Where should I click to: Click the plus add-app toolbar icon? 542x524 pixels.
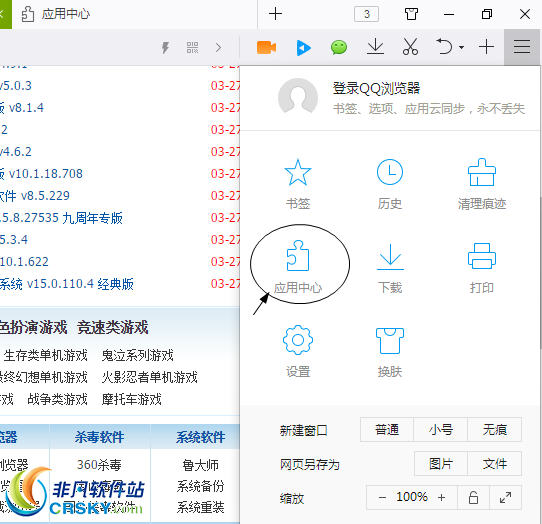tap(486, 47)
